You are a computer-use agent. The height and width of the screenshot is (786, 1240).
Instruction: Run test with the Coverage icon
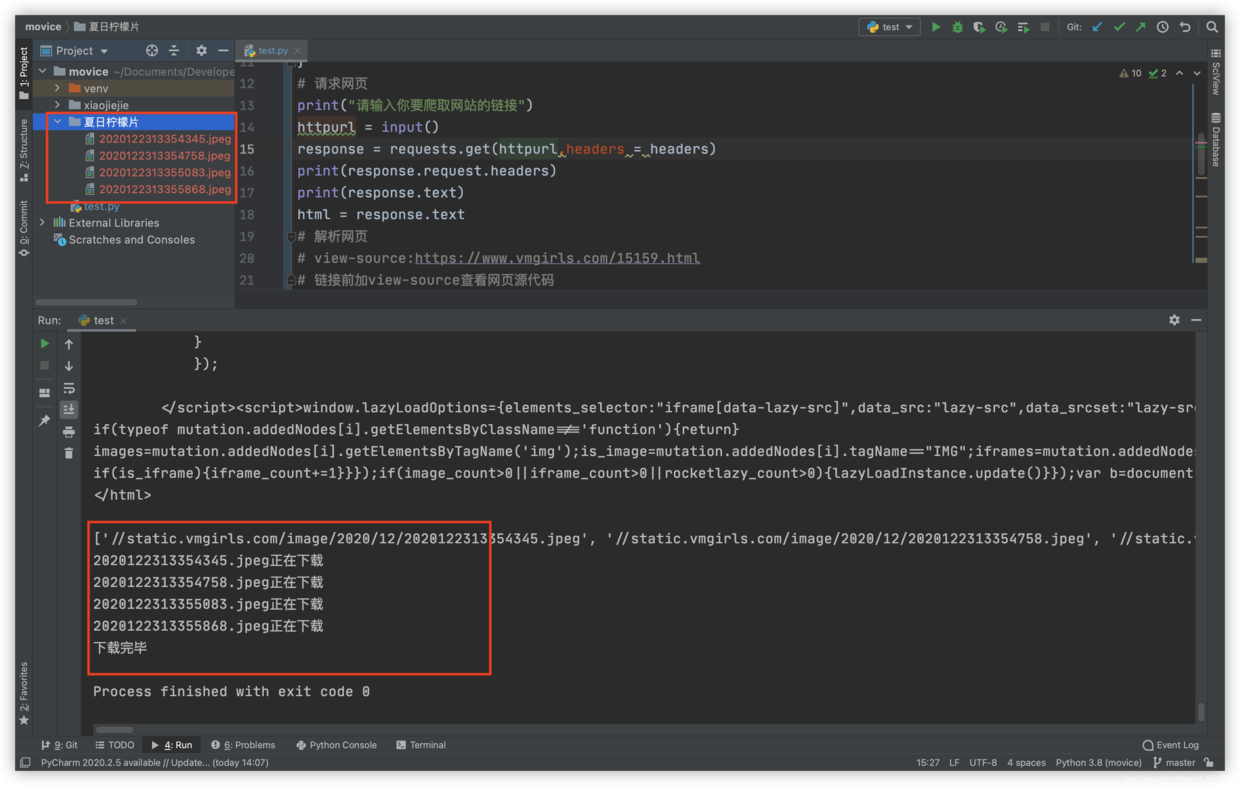point(980,27)
